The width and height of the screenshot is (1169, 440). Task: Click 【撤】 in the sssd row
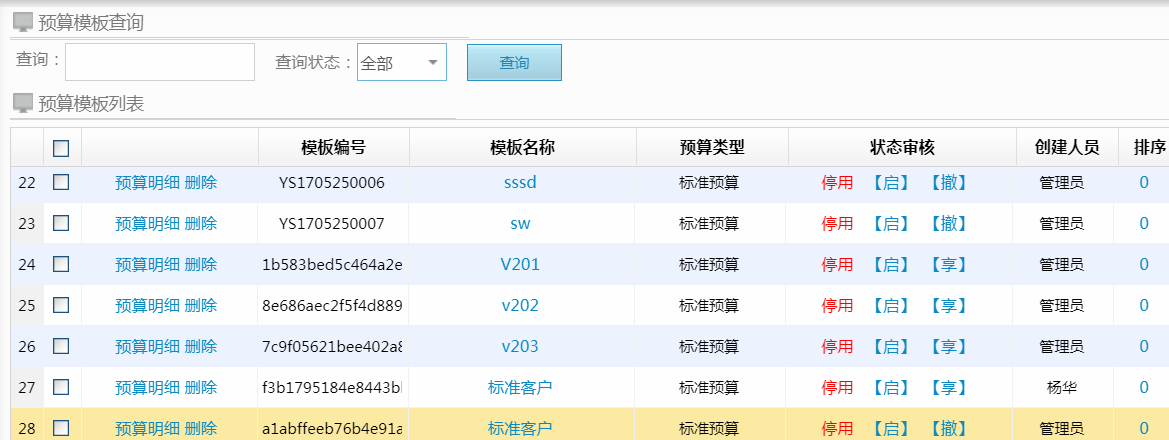(x=947, y=183)
